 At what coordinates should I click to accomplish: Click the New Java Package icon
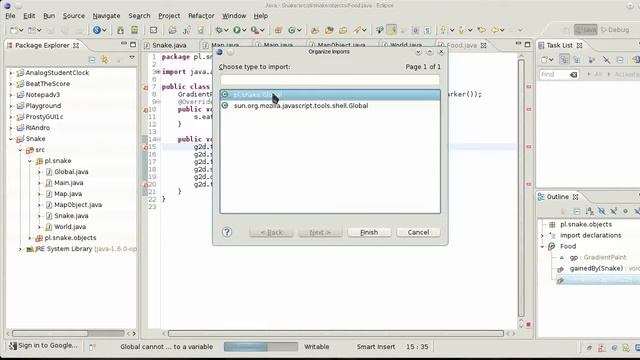coord(278,30)
